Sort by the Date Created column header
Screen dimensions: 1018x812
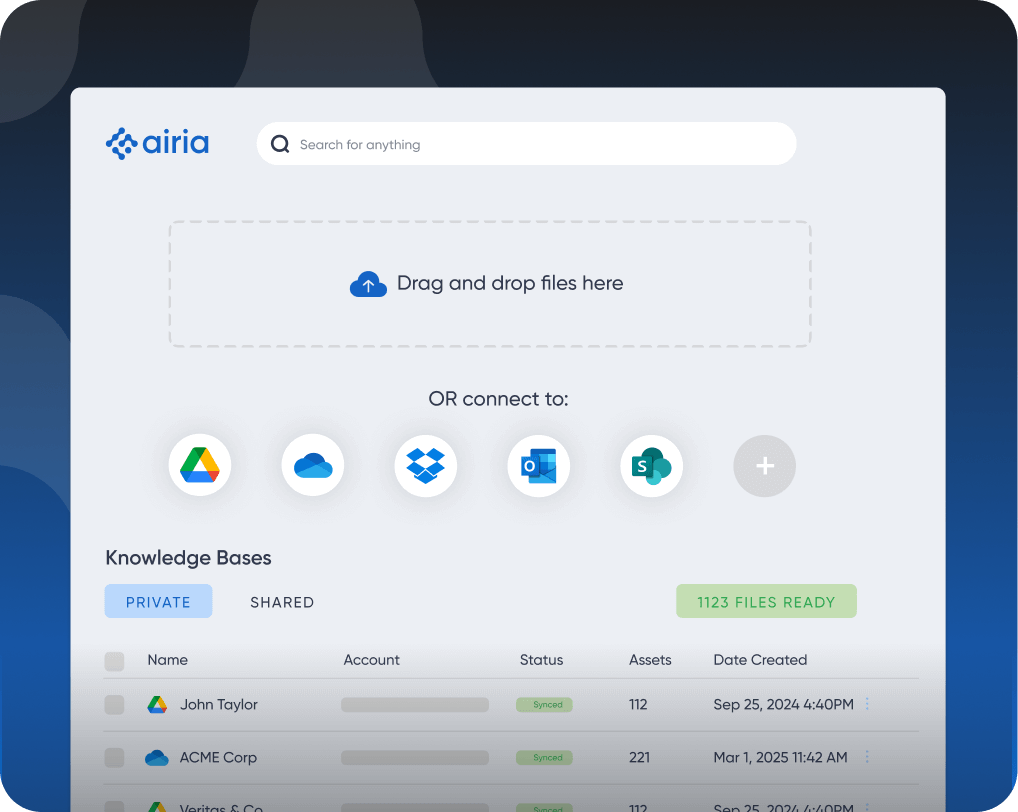[x=760, y=659]
